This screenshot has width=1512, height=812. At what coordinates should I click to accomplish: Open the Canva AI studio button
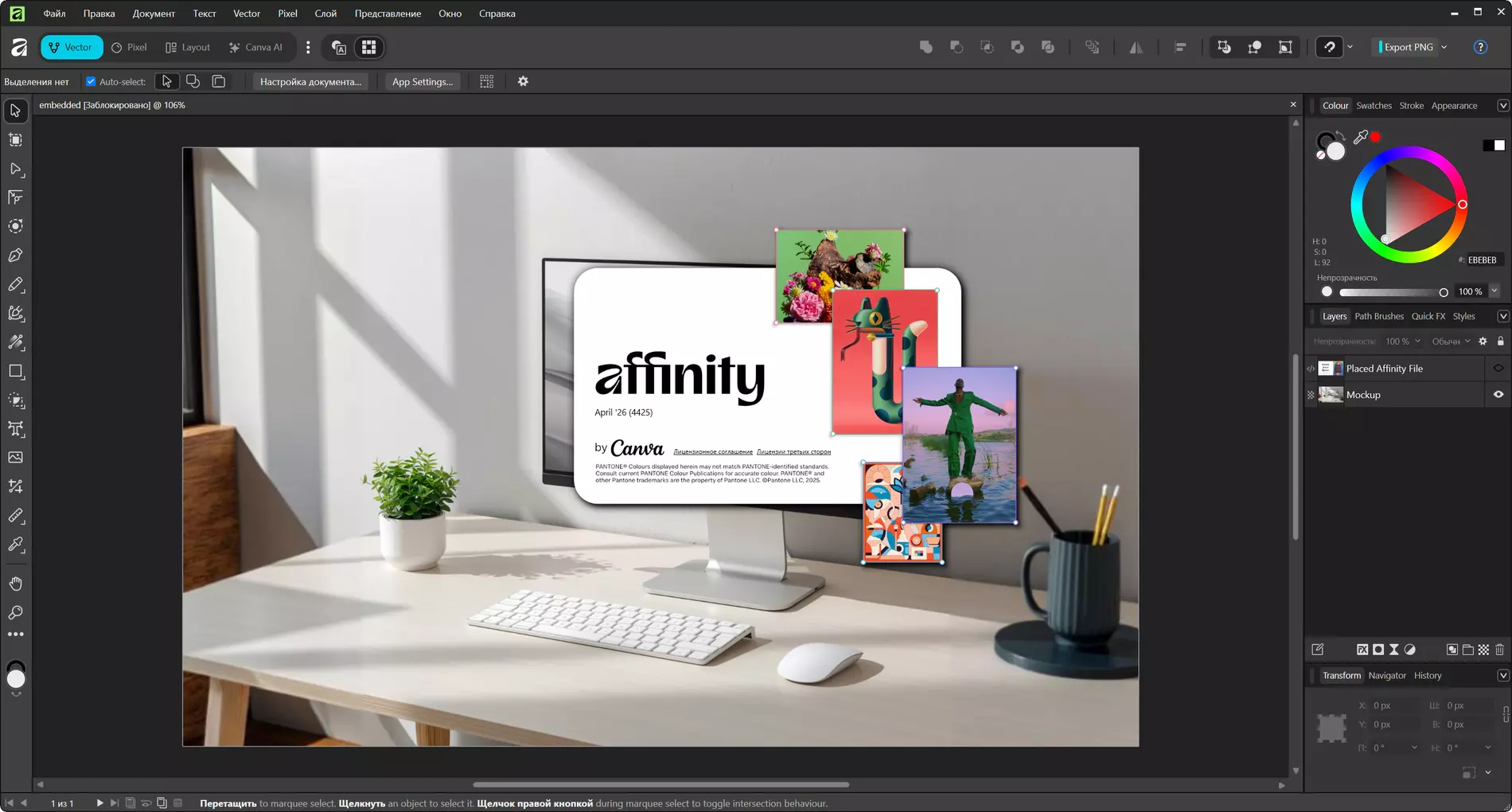click(255, 47)
